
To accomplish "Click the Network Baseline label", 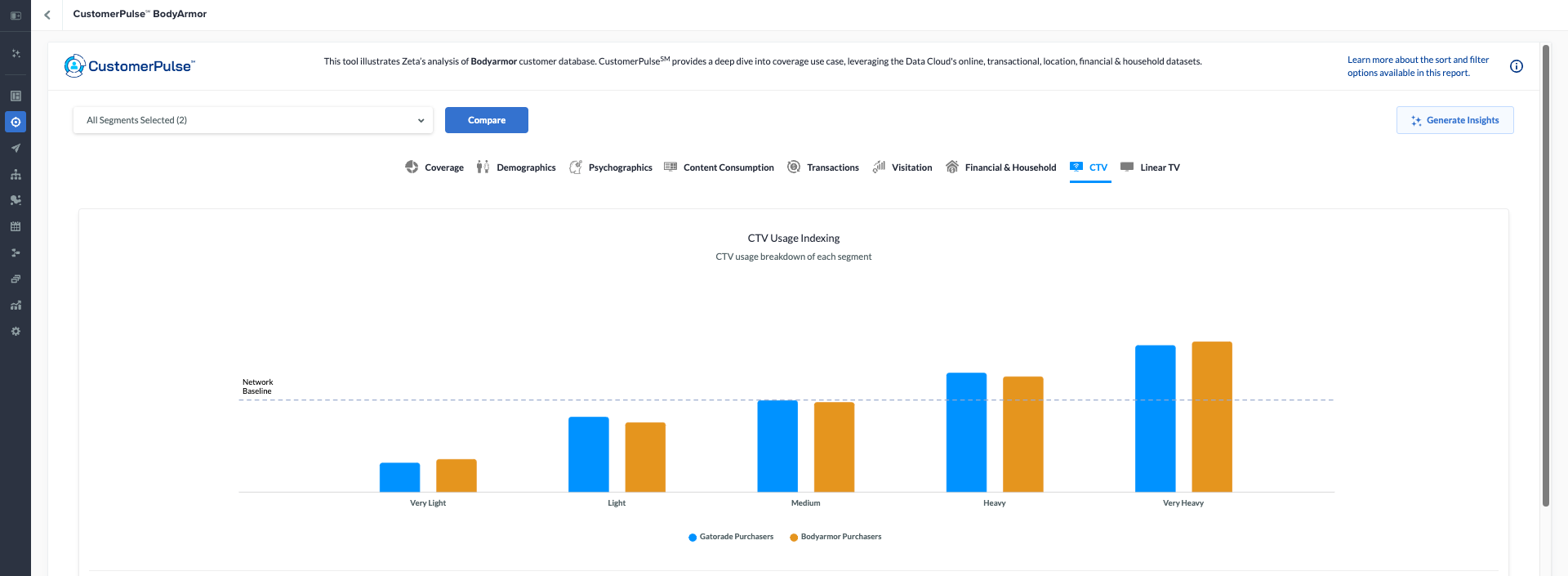I will click(x=258, y=386).
